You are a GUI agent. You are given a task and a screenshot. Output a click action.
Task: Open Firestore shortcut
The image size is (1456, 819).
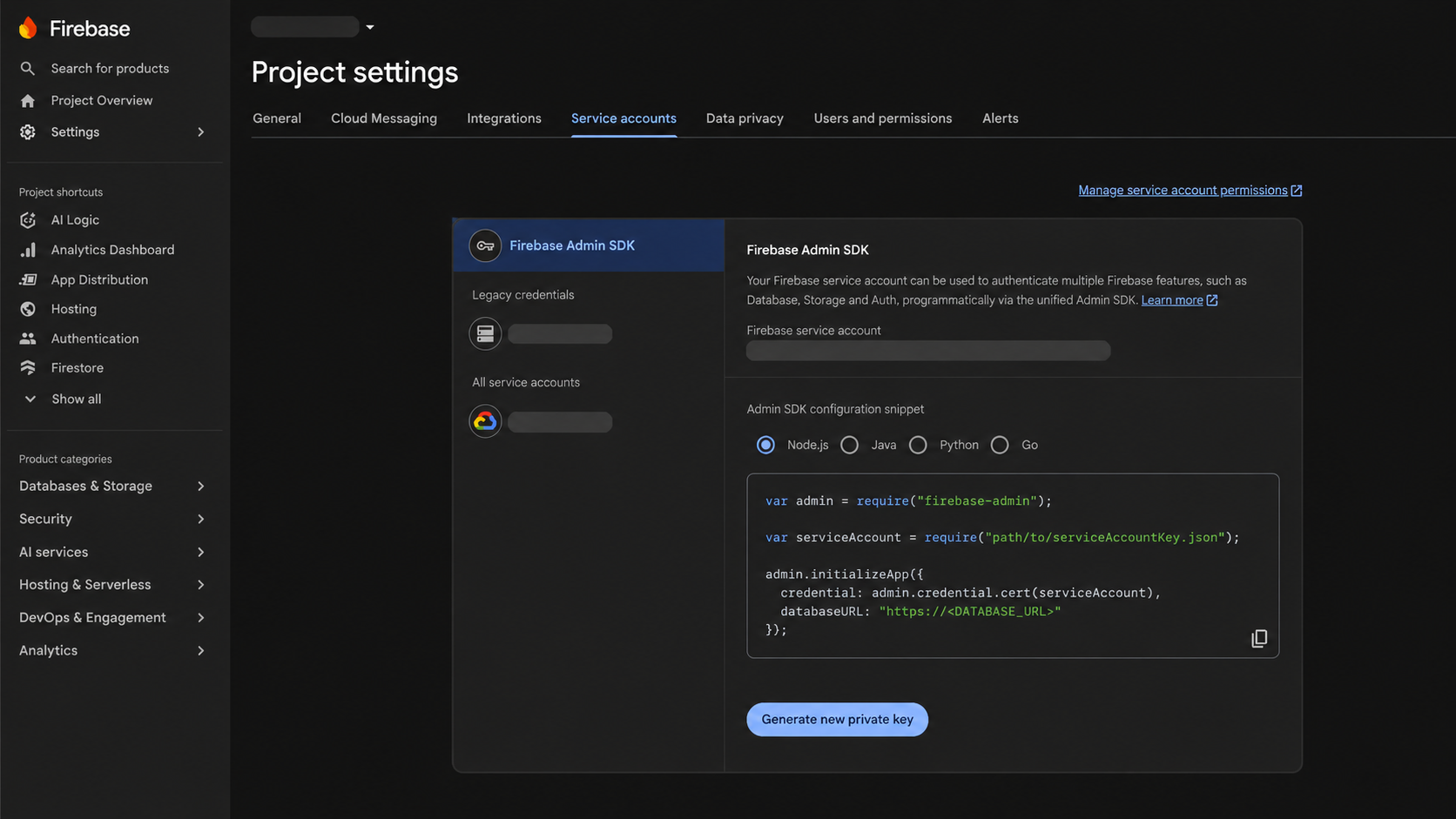coord(78,368)
